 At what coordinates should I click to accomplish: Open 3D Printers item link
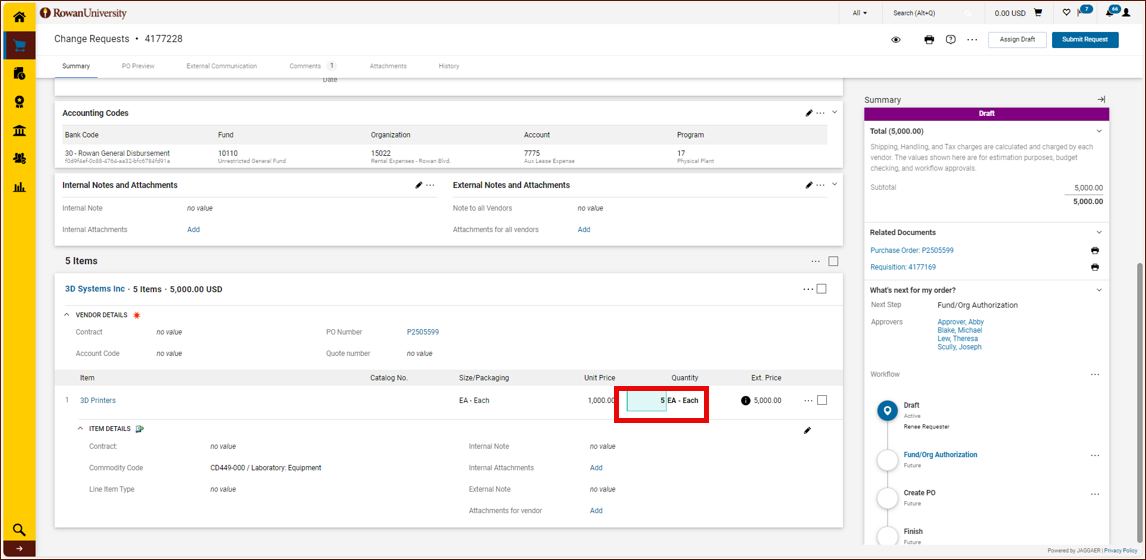tap(97, 400)
